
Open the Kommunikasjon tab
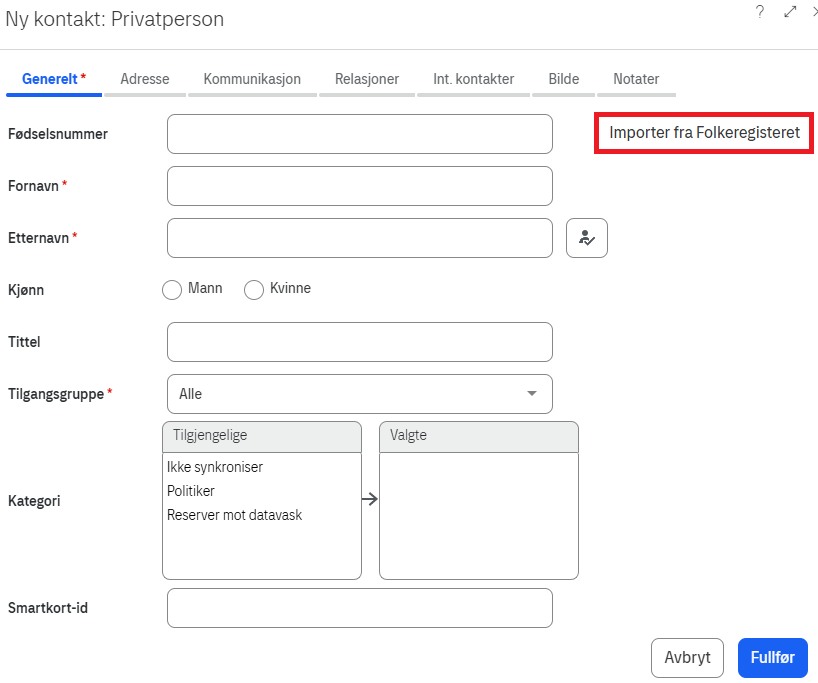coord(252,79)
